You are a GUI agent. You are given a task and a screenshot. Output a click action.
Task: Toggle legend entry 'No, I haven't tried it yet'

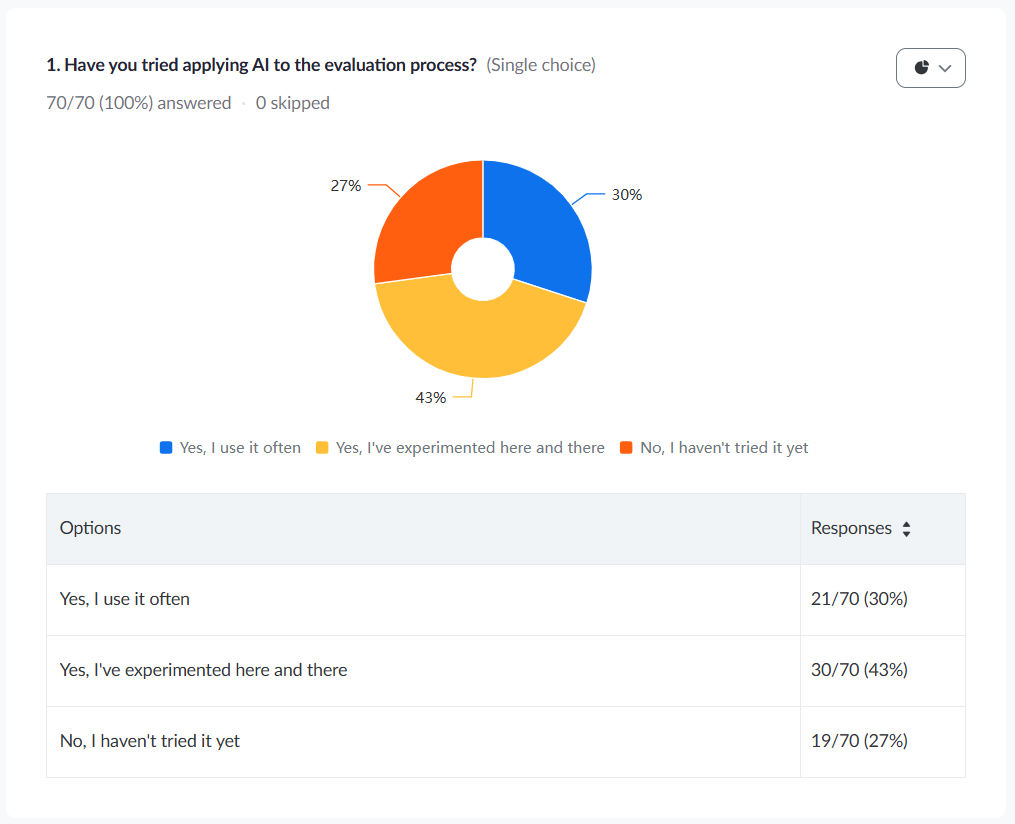tap(724, 448)
